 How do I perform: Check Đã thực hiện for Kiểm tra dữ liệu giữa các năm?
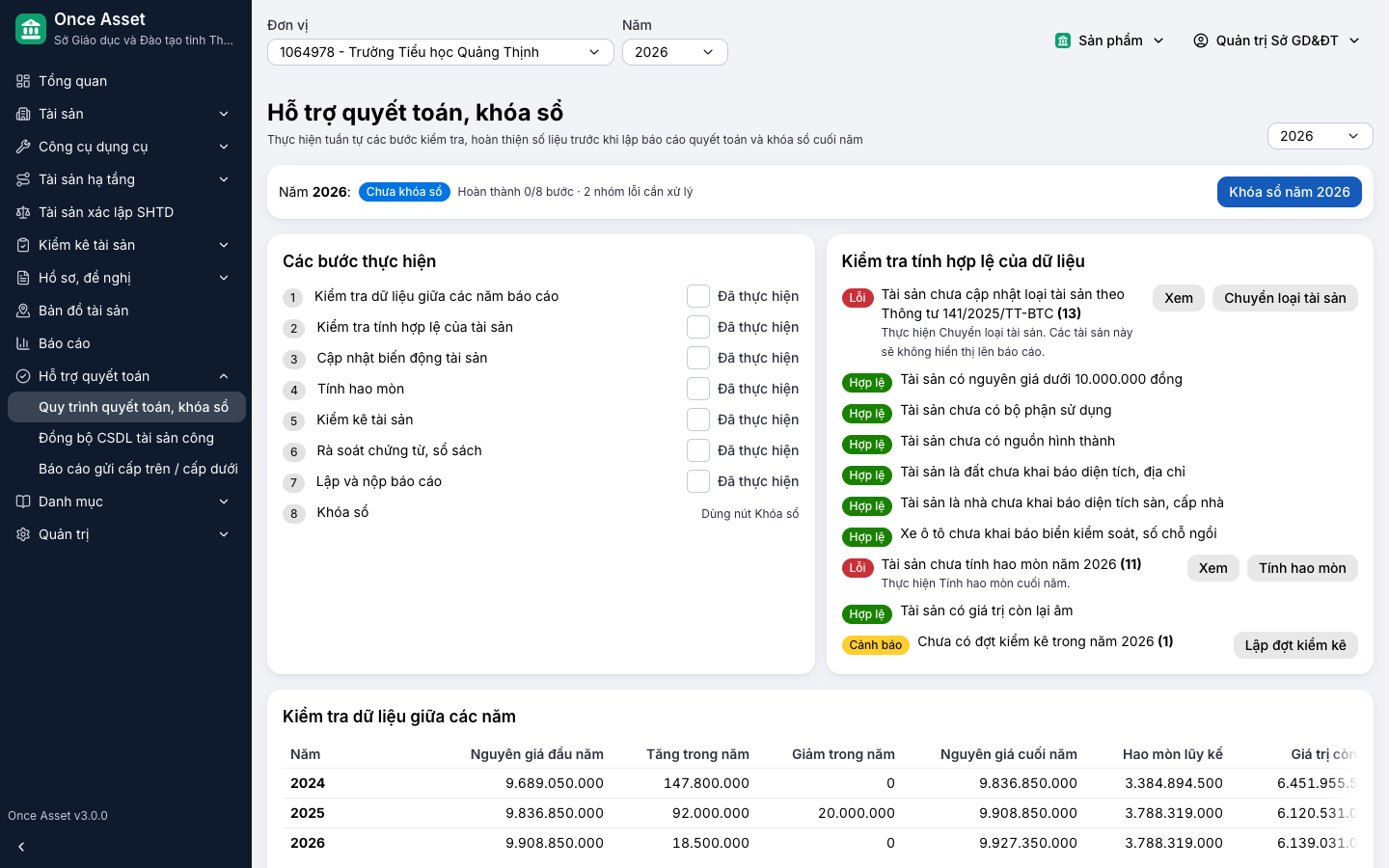pyautogui.click(x=698, y=296)
